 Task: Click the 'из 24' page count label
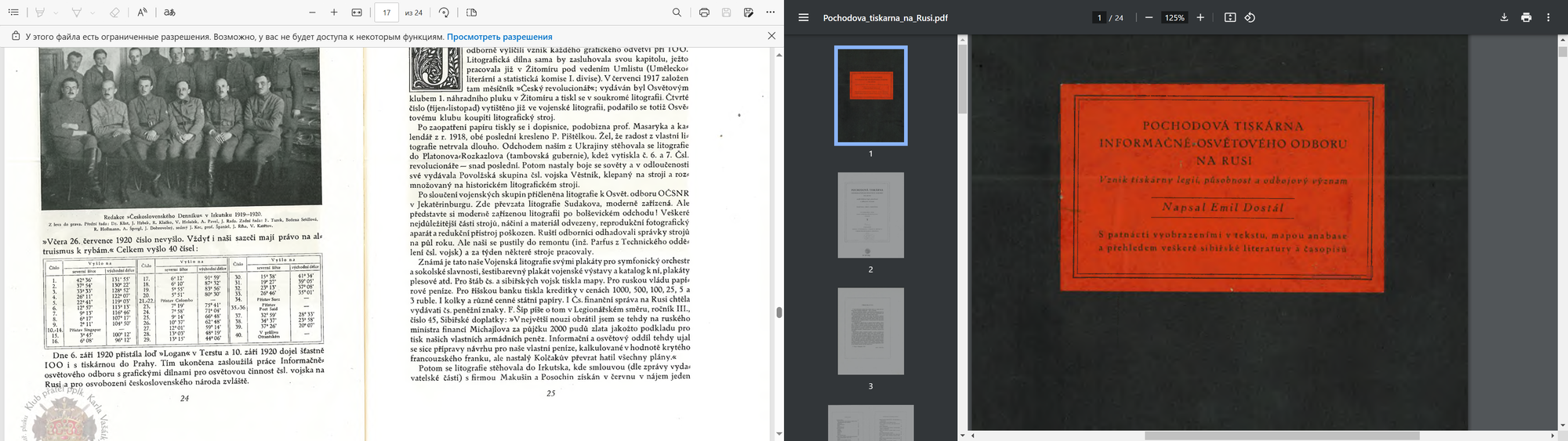click(x=414, y=13)
